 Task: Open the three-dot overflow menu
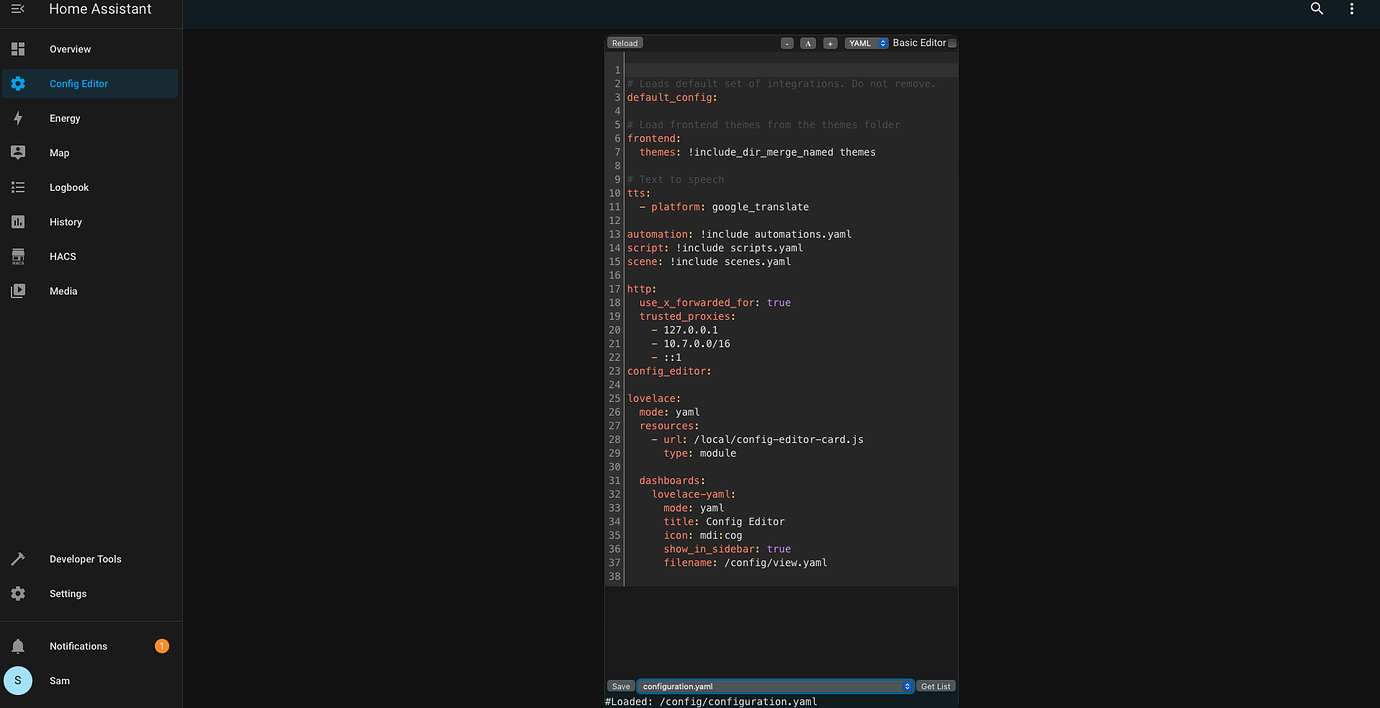1351,9
